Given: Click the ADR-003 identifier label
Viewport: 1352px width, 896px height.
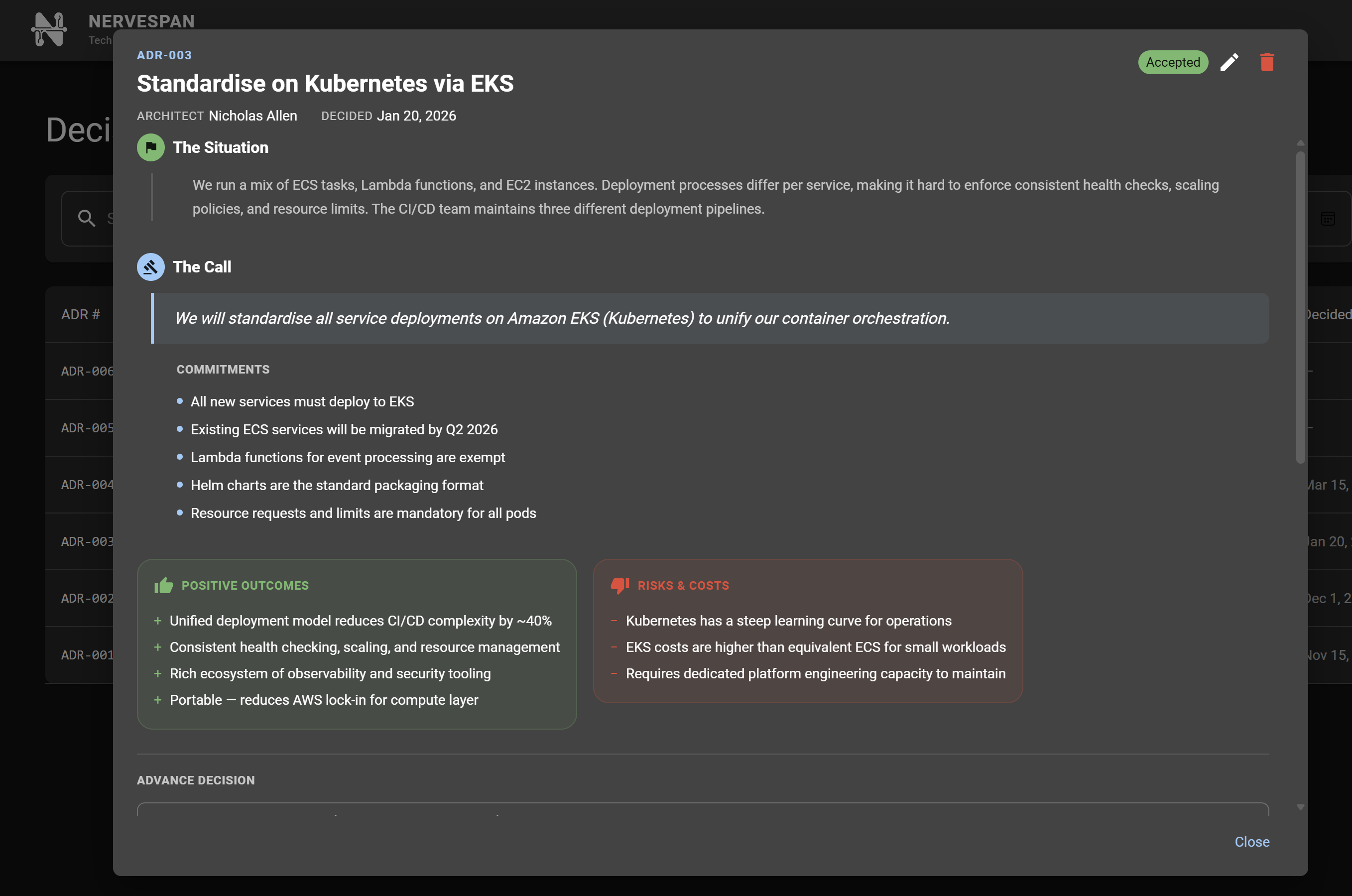Looking at the screenshot, I should tap(164, 55).
